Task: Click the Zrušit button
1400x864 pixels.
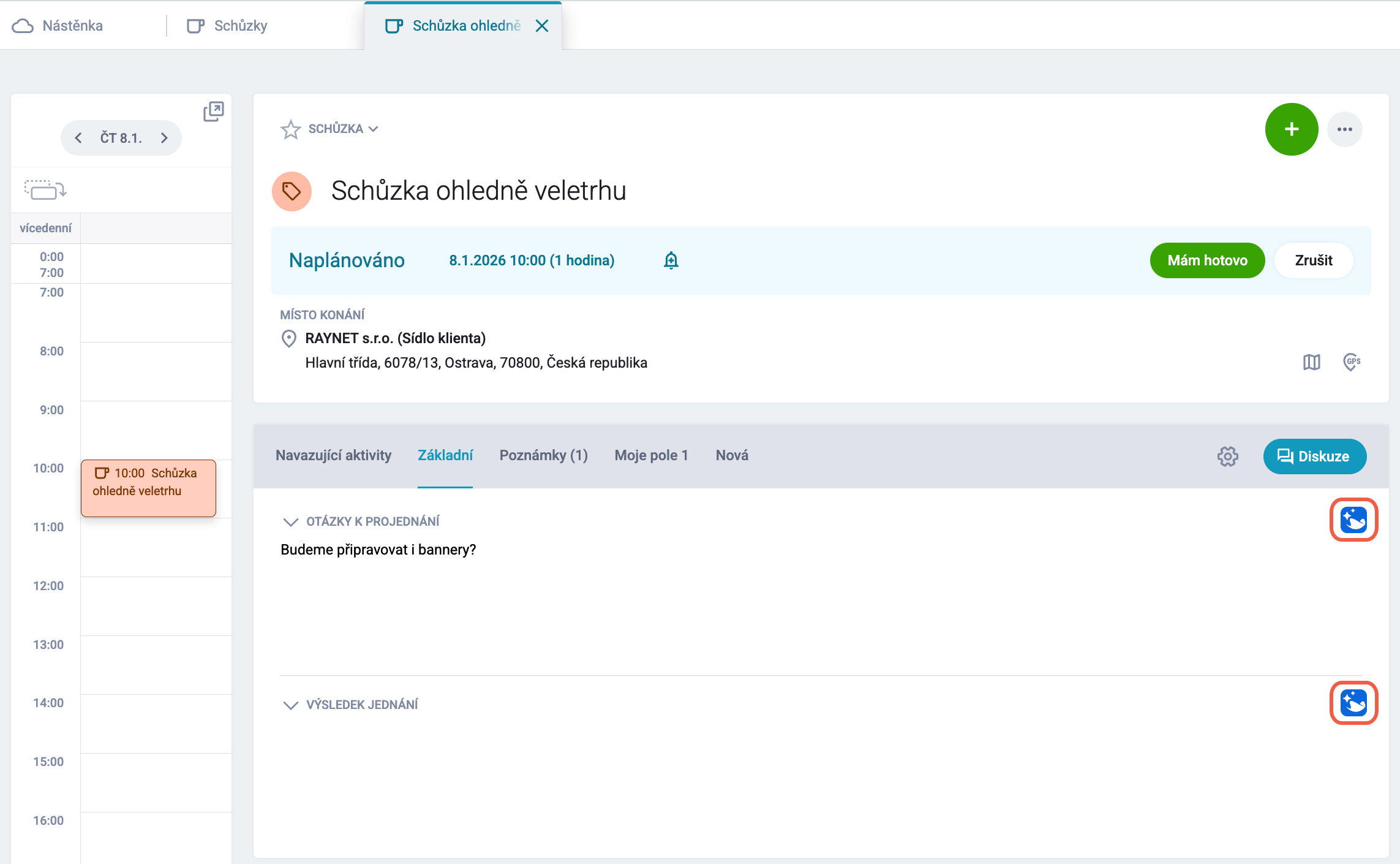Action: pyautogui.click(x=1314, y=260)
